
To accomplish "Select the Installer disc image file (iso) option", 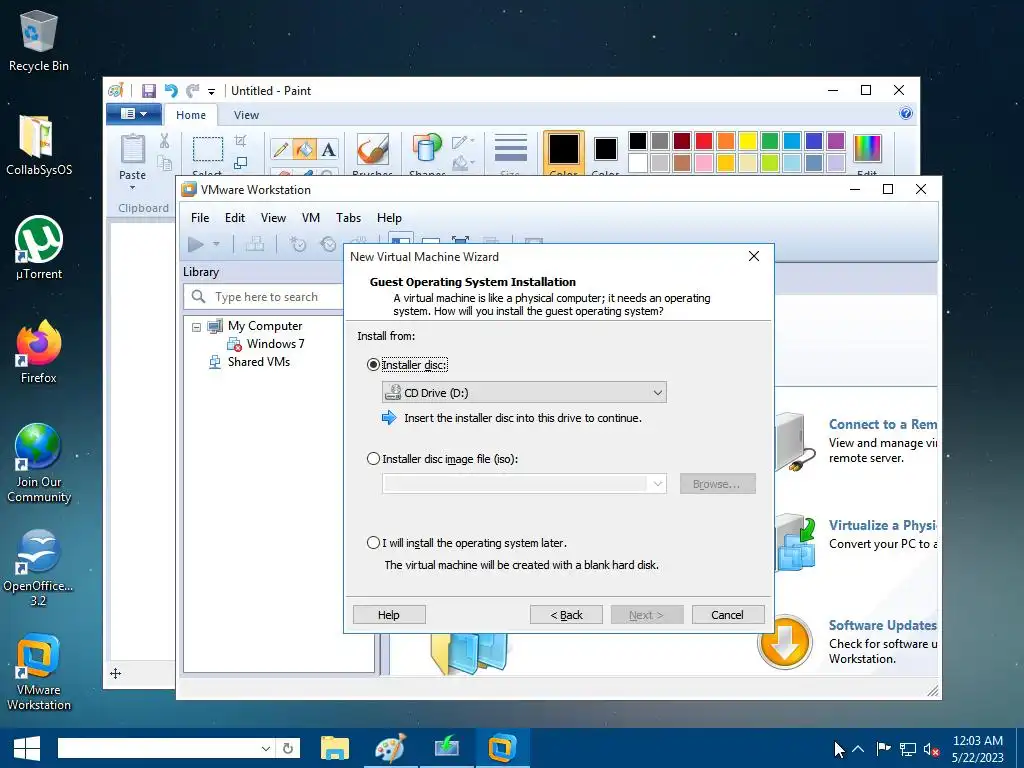I will [374, 459].
